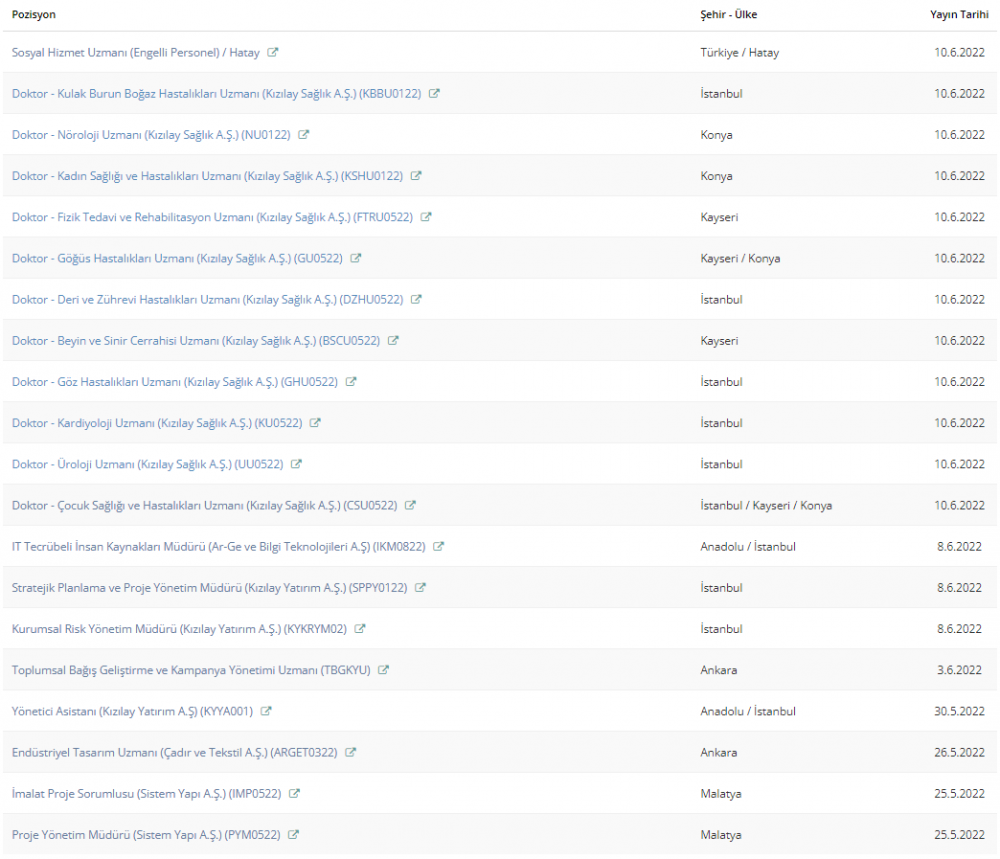Select Konya cell in Nöroloji Uzmanı row

(x=716, y=135)
